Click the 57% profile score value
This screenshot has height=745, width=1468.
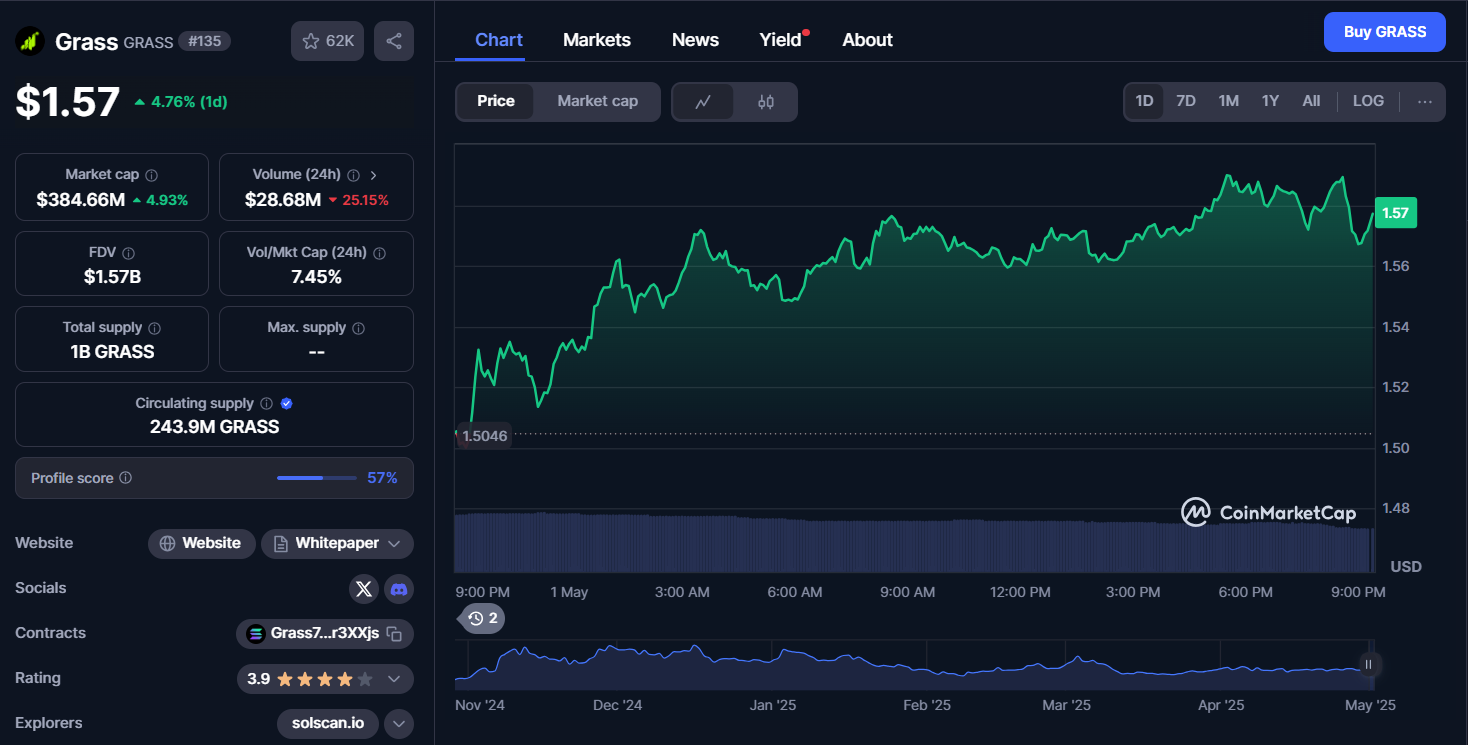pos(382,478)
